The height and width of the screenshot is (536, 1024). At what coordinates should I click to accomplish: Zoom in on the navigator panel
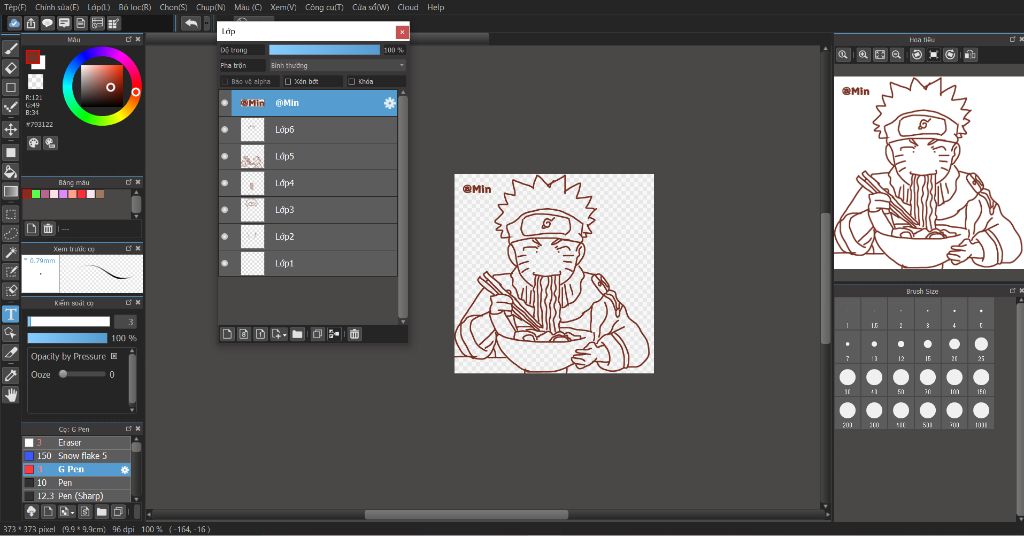click(863, 55)
